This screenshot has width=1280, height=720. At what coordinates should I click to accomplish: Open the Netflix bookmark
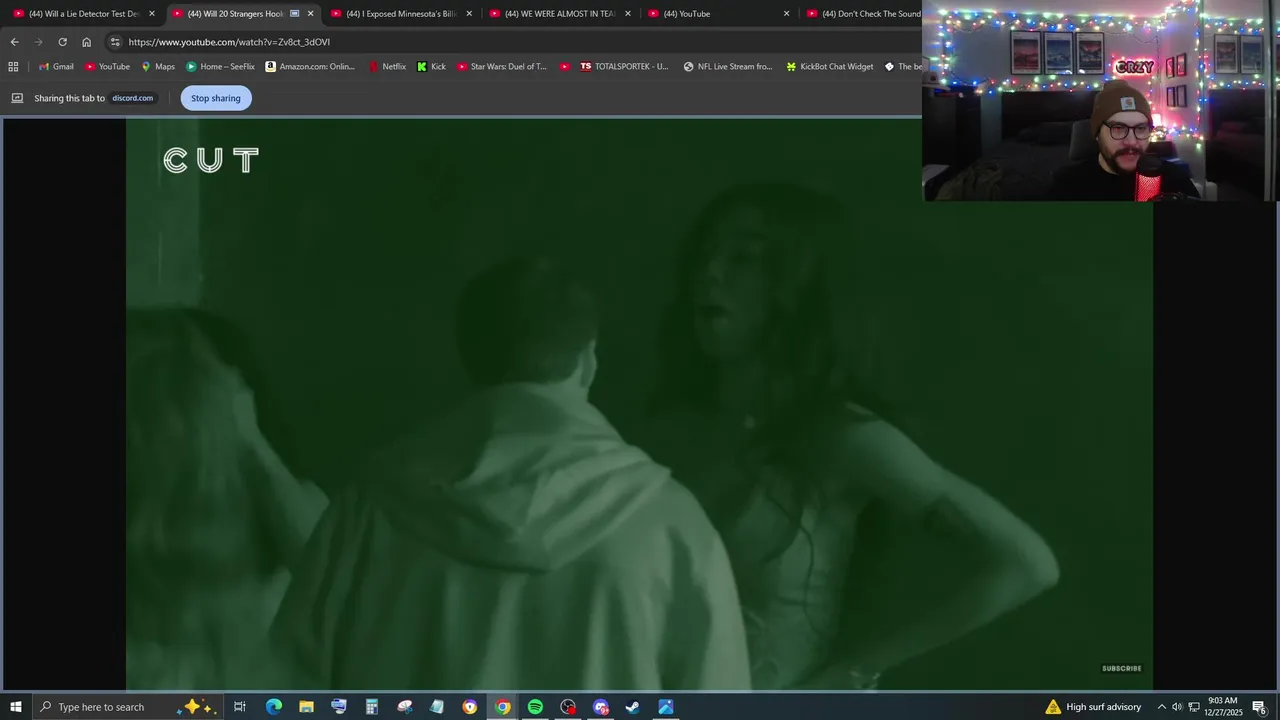pos(387,67)
